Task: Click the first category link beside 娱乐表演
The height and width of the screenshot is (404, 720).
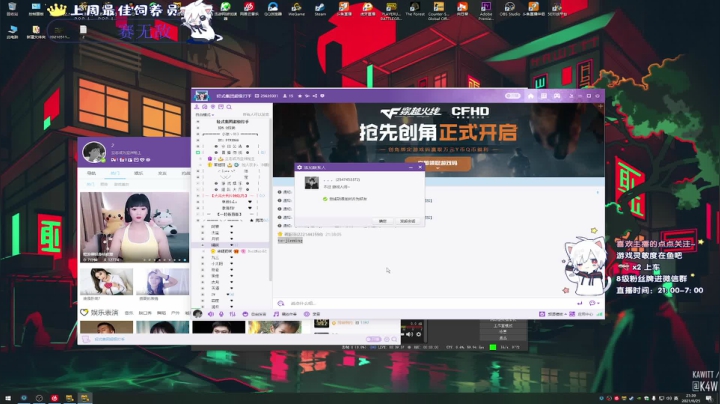Action: click(129, 313)
